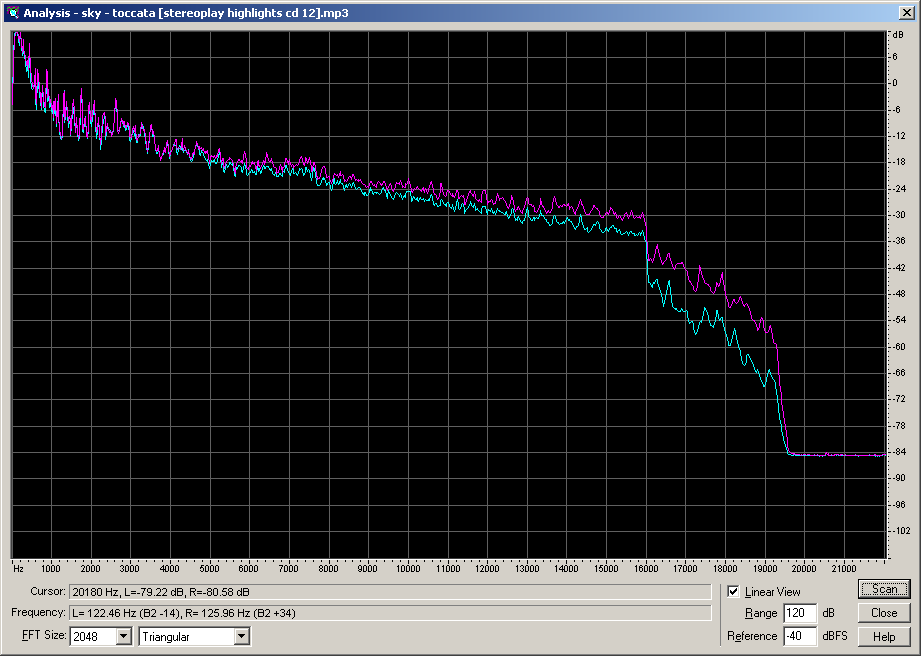This screenshot has width=921, height=656.
Task: Open Help for the analysis window
Action: (x=883, y=636)
